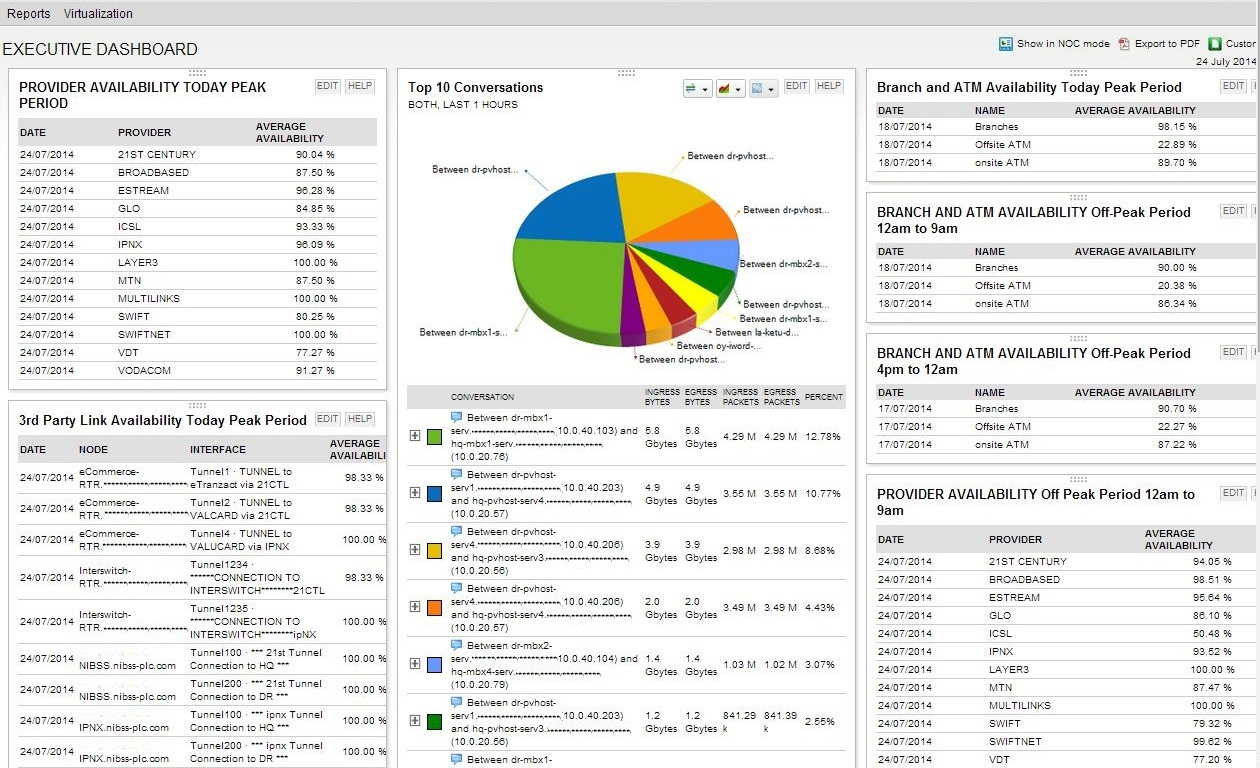Expand the 10.77% dr-pvhost conversation row
This screenshot has width=1260, height=768.
coord(415,493)
